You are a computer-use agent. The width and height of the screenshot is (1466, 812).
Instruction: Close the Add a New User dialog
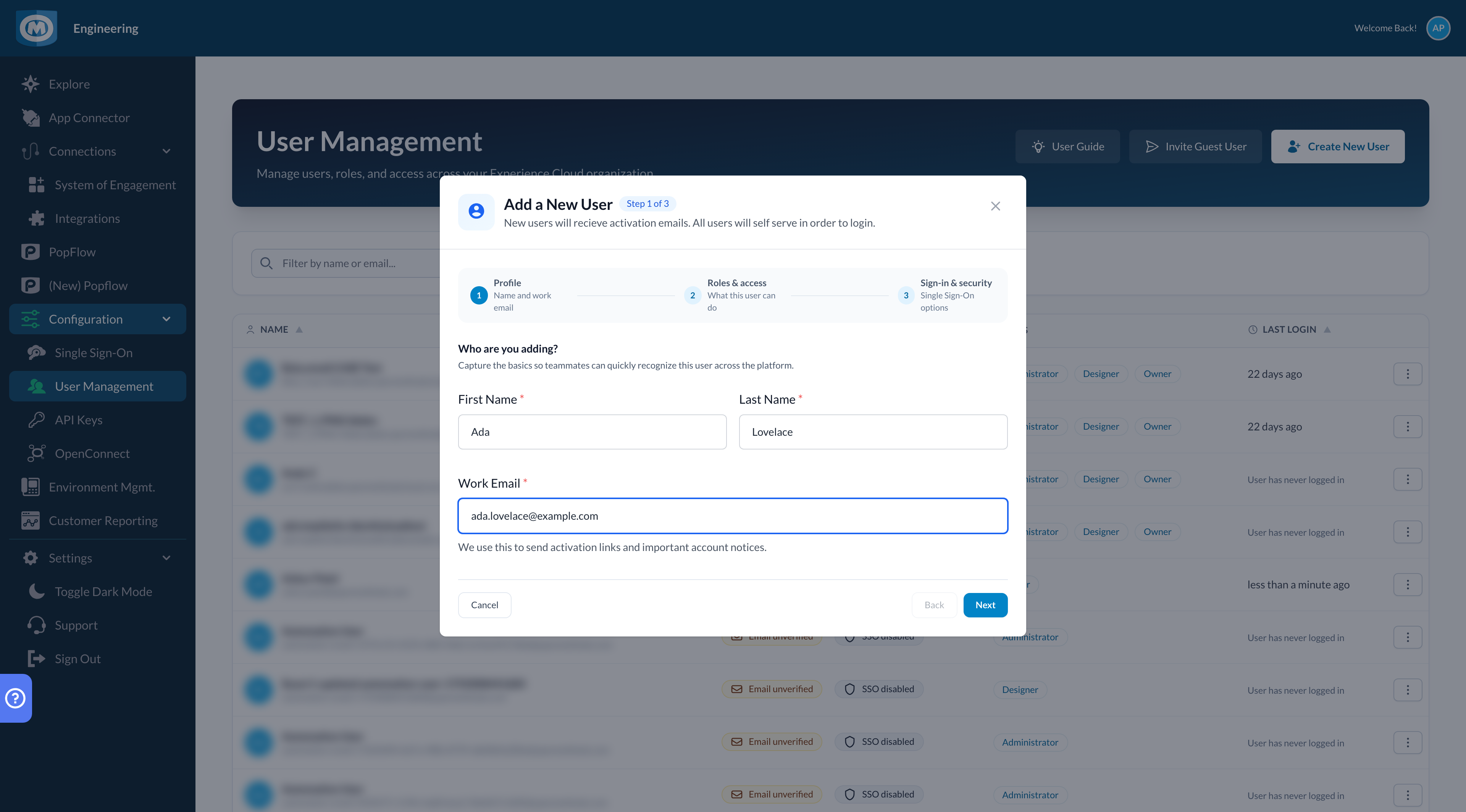point(995,206)
